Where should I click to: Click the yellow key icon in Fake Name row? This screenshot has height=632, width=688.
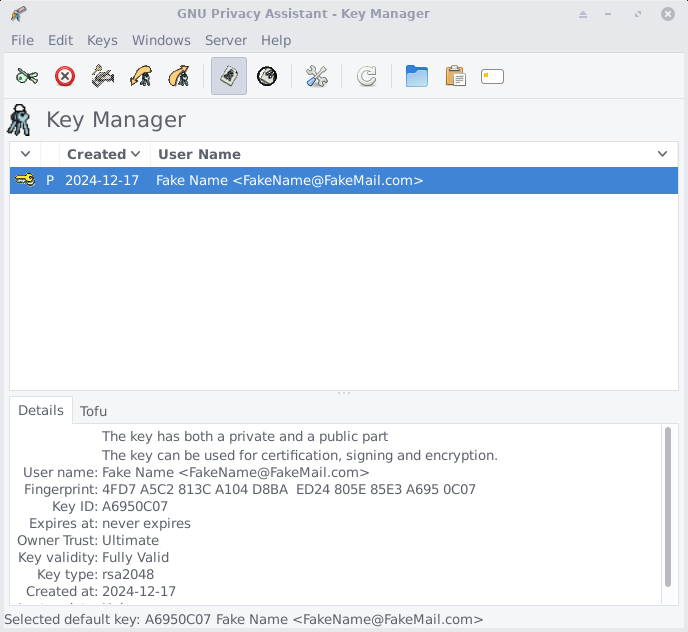(25, 180)
